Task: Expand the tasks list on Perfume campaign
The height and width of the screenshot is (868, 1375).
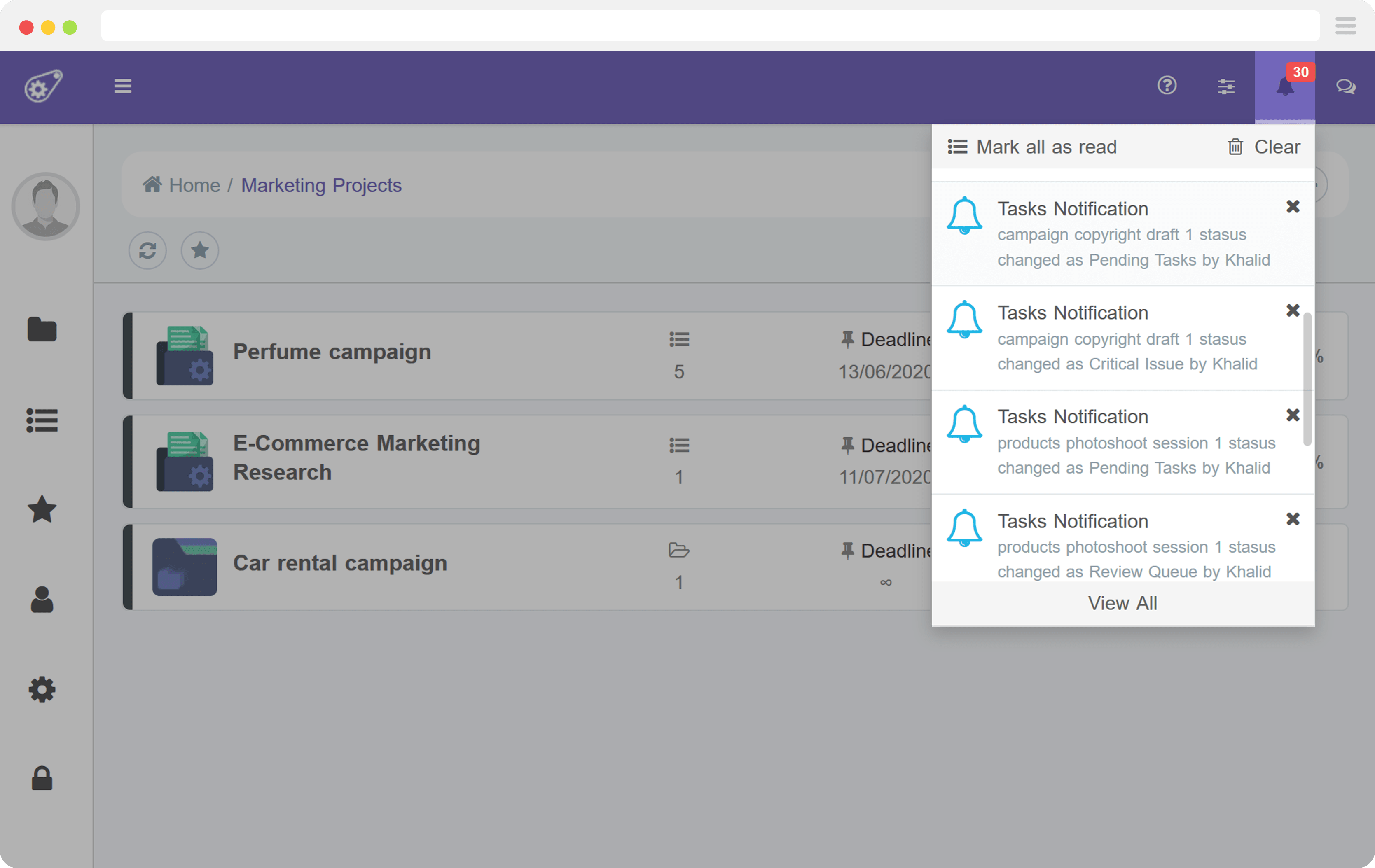Action: 679,339
